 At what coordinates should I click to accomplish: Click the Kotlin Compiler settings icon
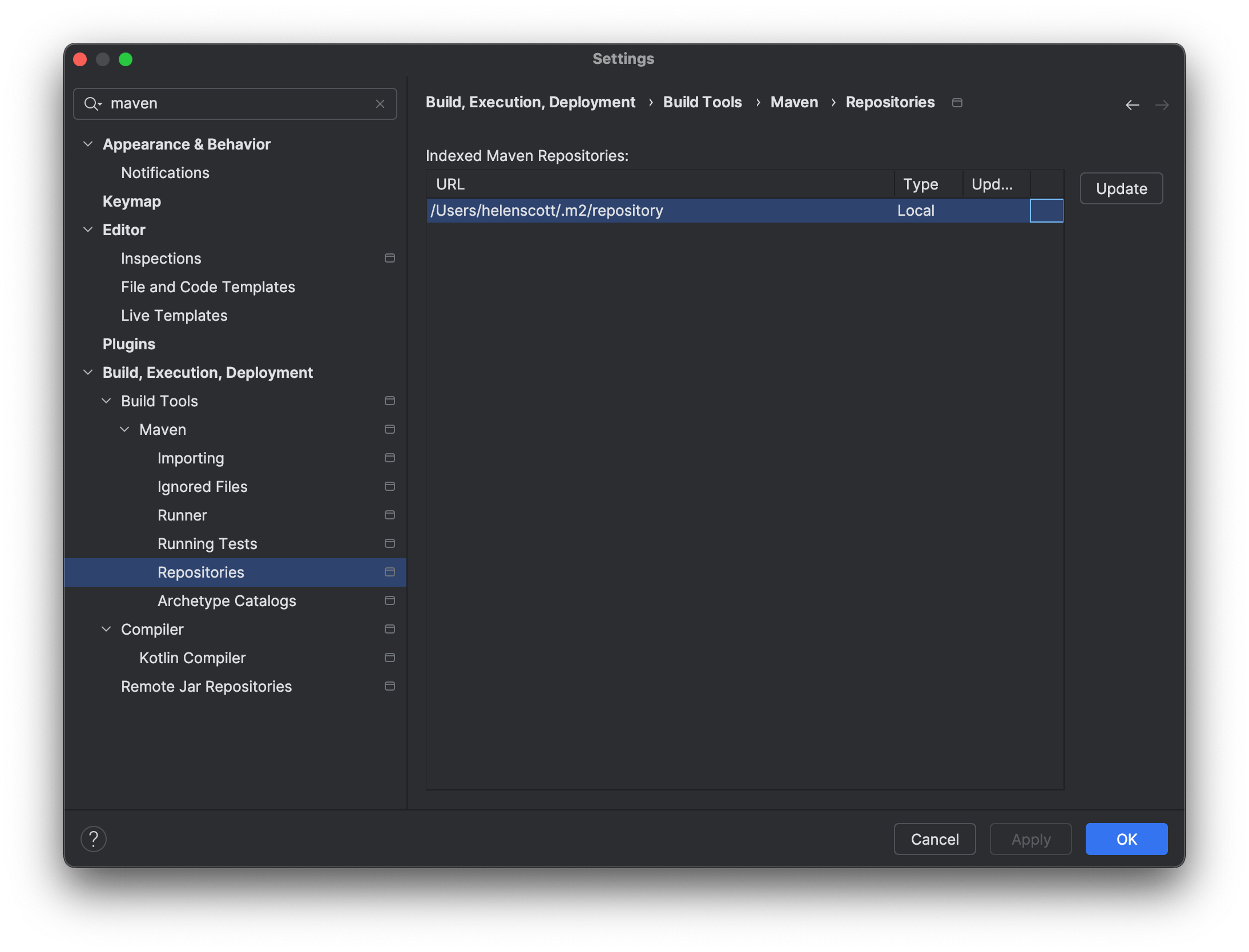[390, 657]
